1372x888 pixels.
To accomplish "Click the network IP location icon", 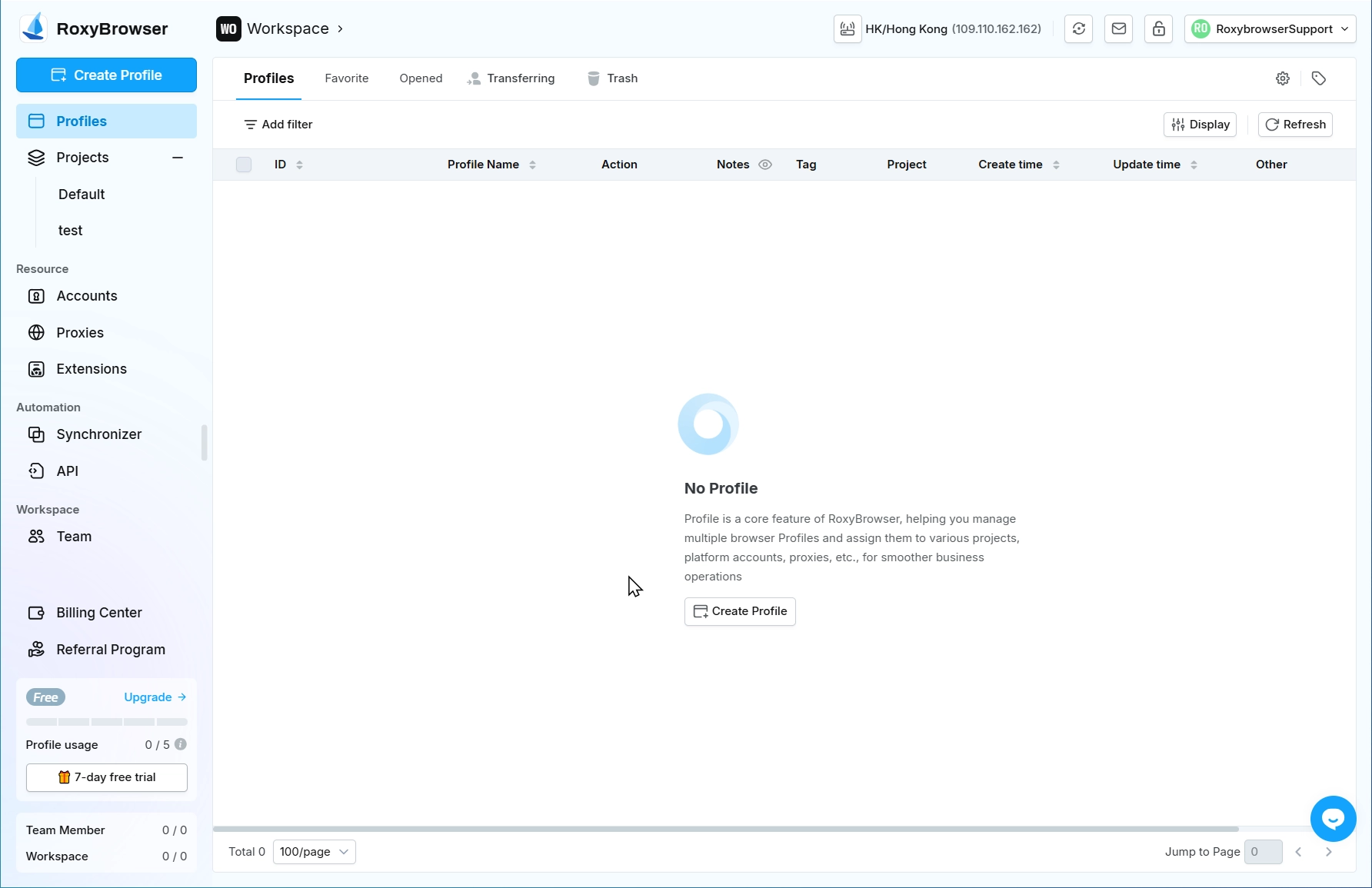I will (x=848, y=29).
